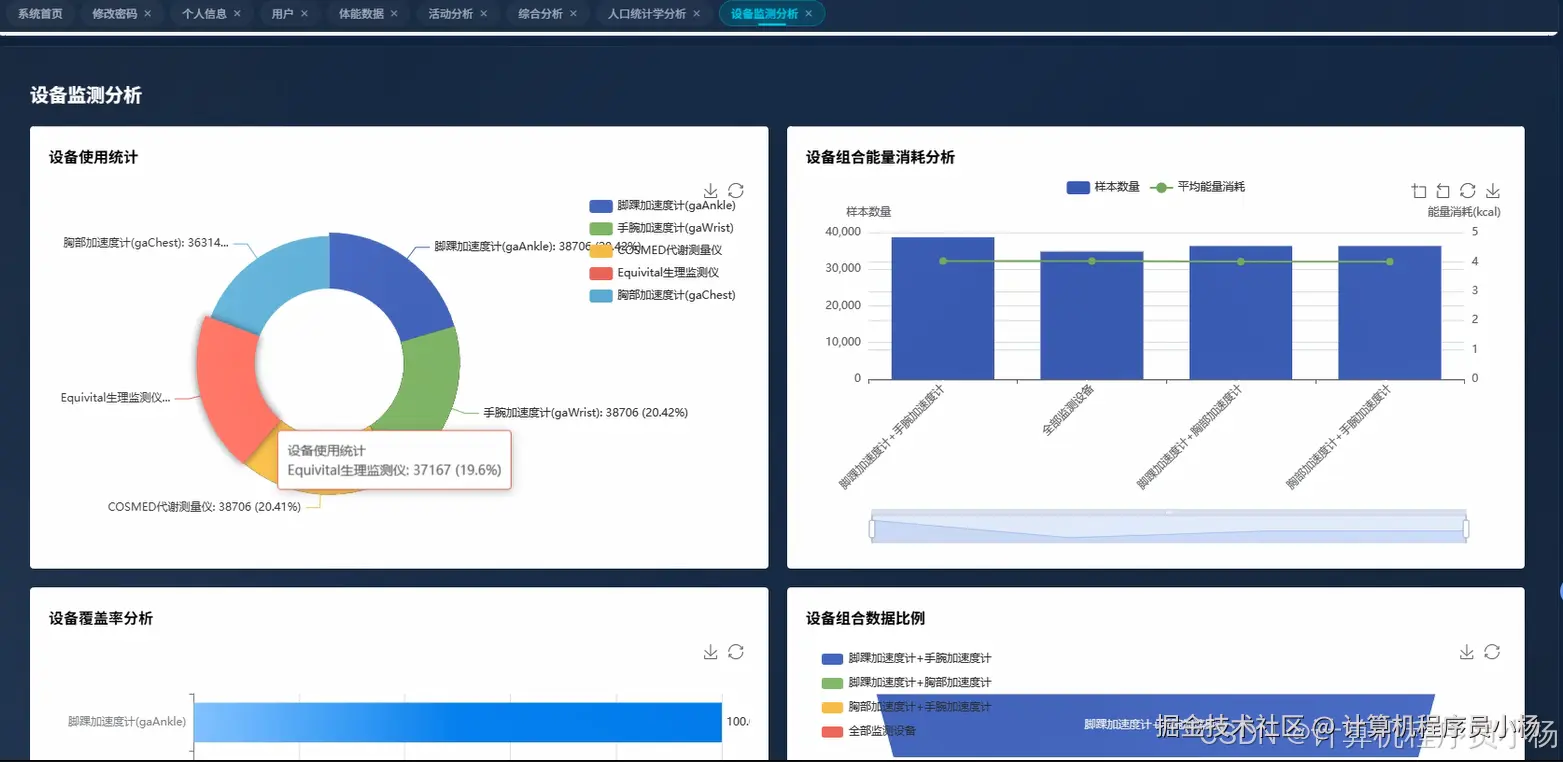This screenshot has width=1563, height=762.
Task: Click the right handle of data zoom slider
Action: 1466,528
